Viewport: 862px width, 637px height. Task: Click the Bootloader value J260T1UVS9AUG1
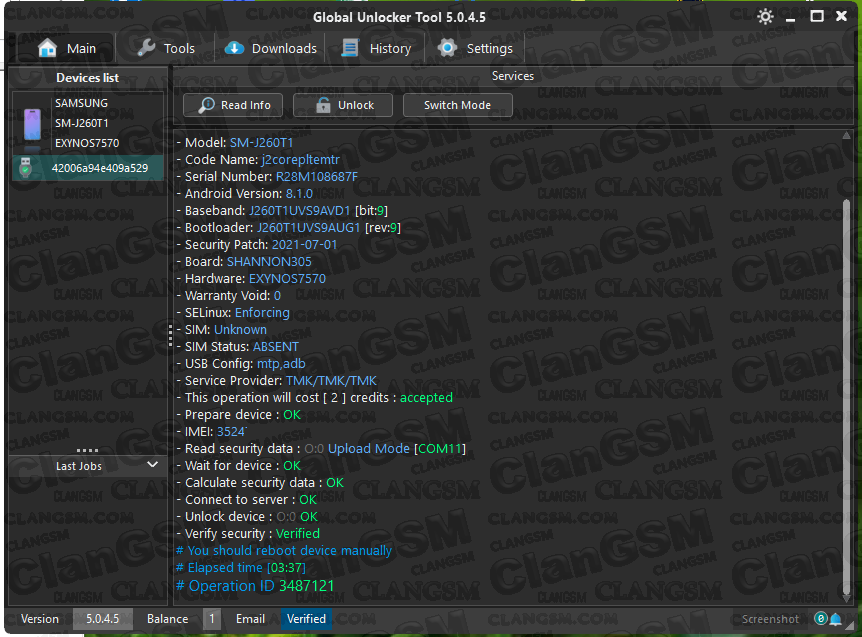(309, 228)
